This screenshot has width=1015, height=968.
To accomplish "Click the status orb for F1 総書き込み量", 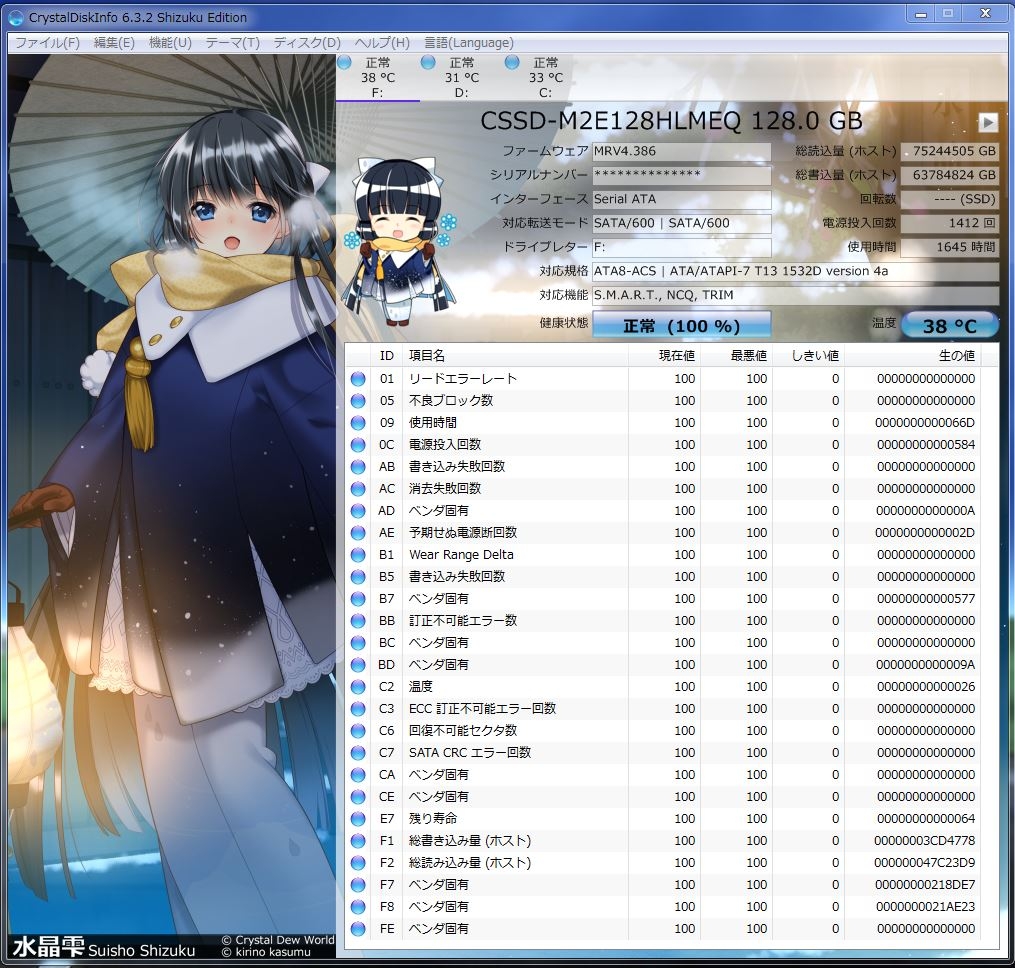I will [358, 841].
